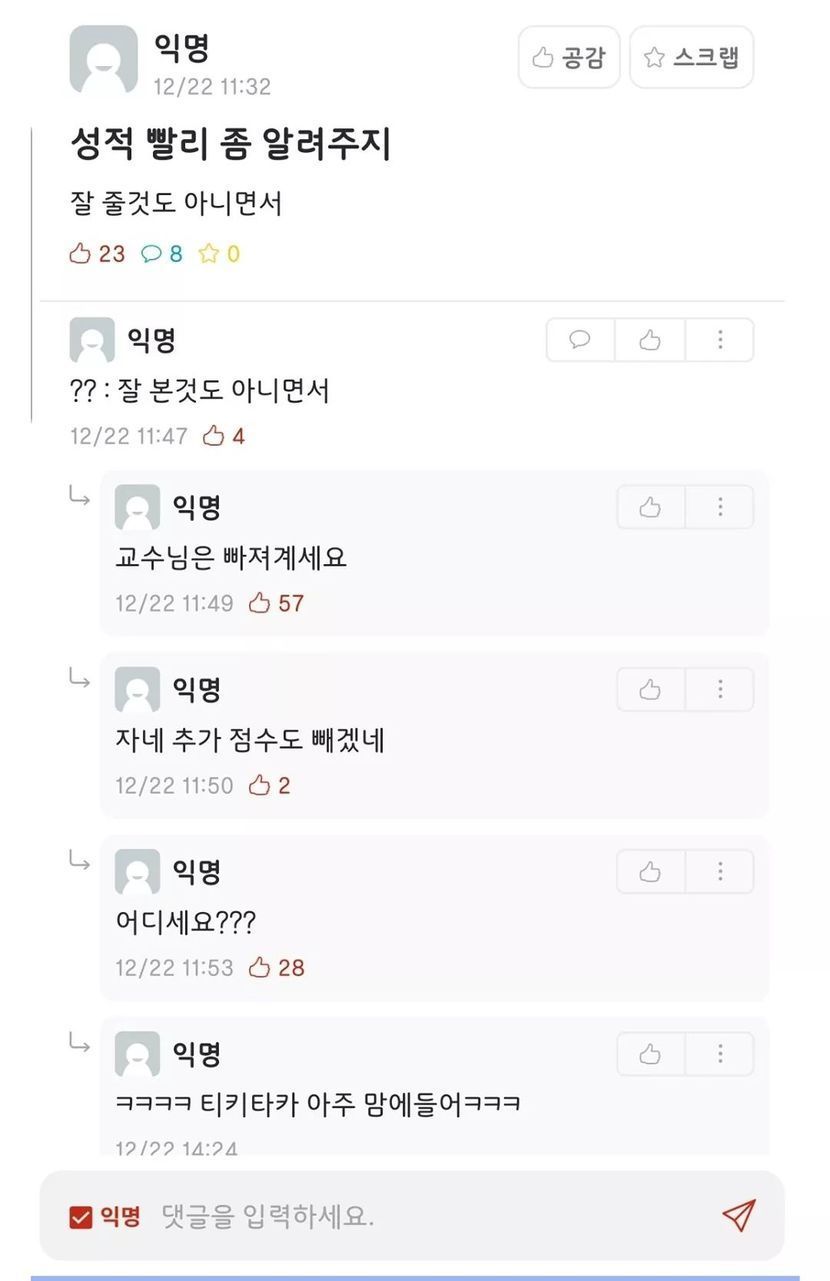Like the '잘 본것도 아니면서' comment
Screen dimensions: 830x1281
[650, 340]
